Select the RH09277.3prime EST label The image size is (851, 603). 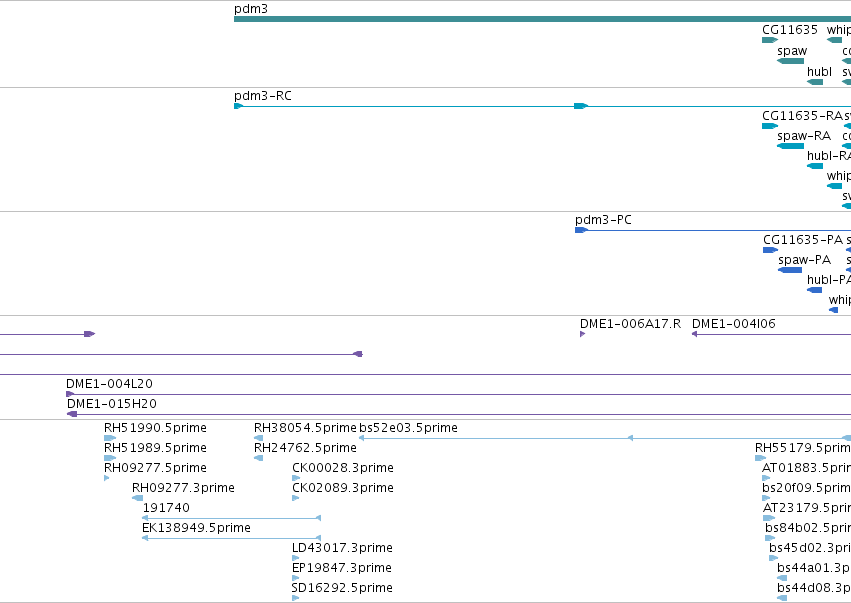[183, 488]
